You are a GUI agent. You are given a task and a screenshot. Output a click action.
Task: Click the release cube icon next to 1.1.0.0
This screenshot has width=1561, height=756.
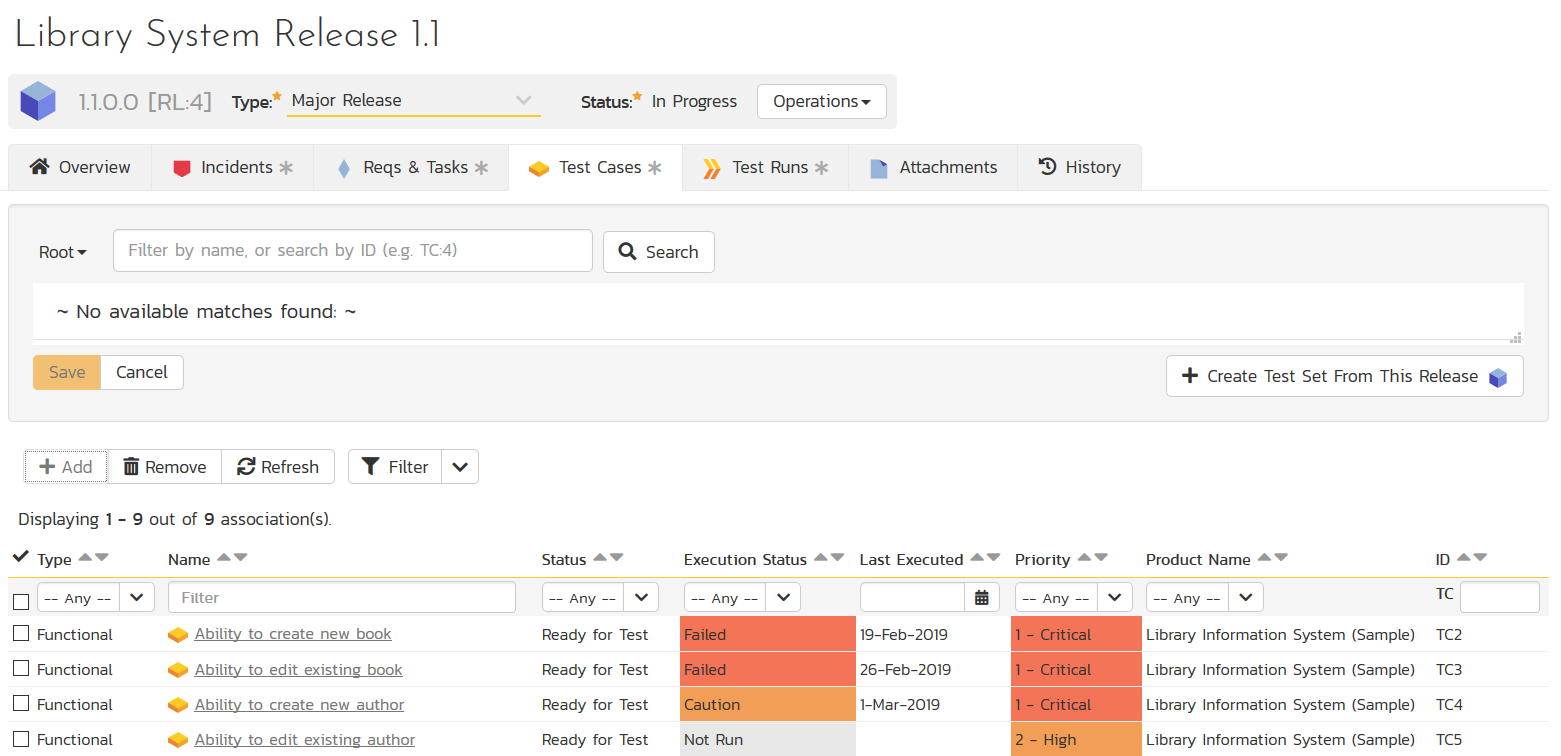tap(38, 102)
